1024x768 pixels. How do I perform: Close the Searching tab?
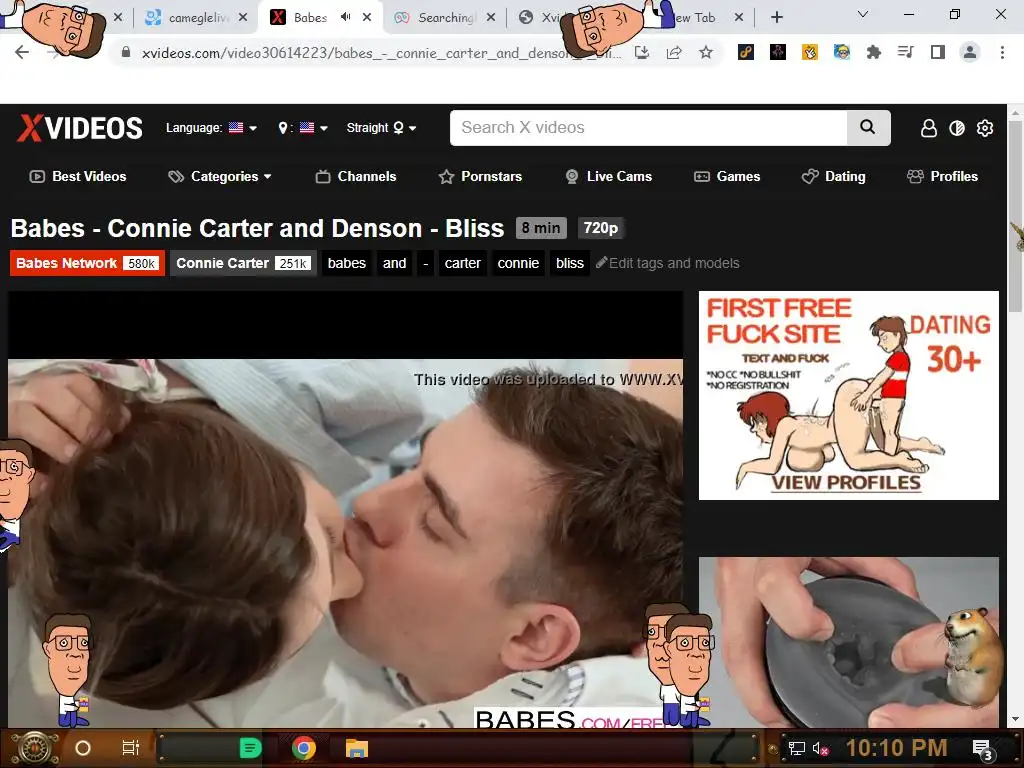[491, 18]
